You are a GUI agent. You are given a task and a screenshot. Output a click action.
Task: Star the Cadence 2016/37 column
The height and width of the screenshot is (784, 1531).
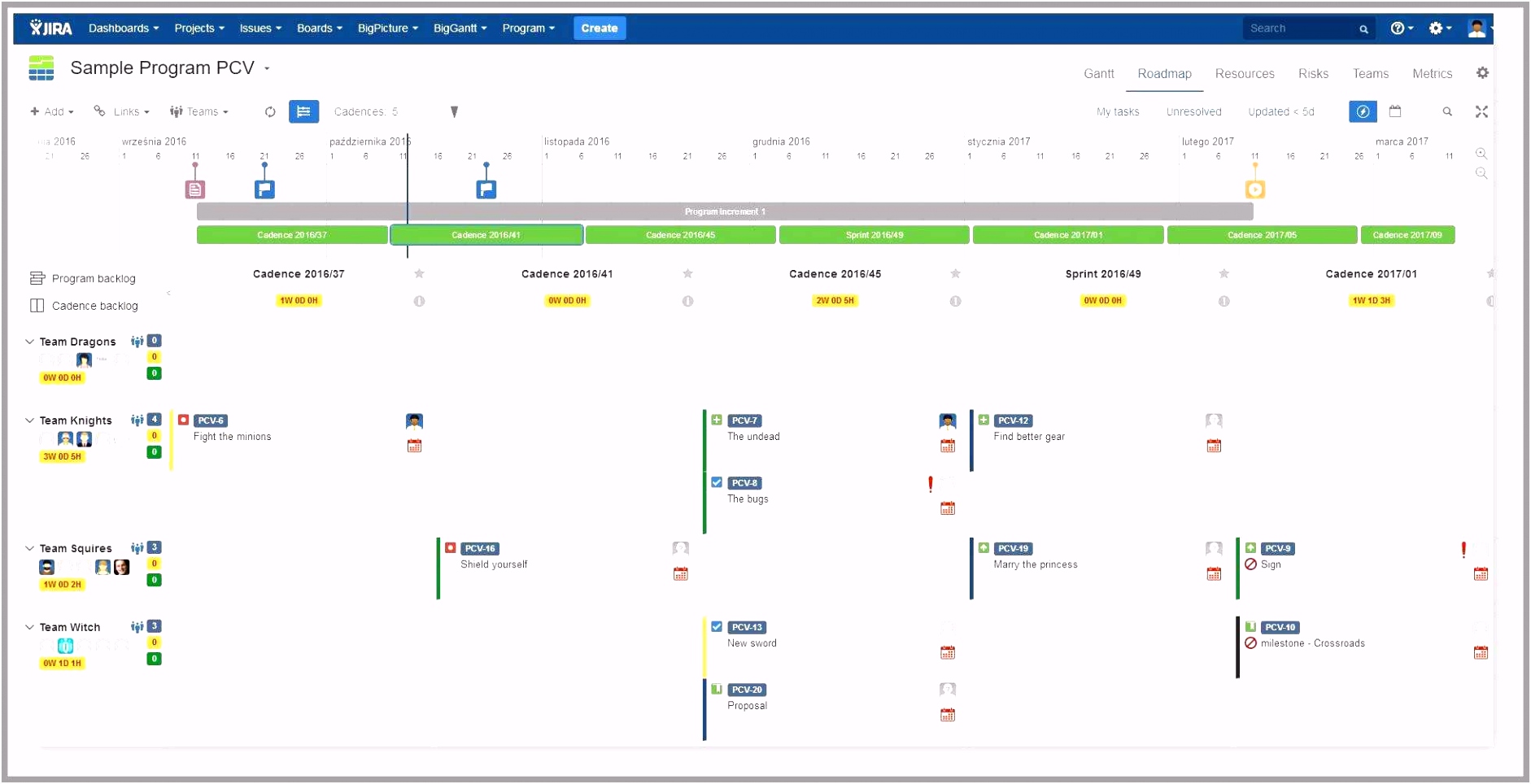click(x=419, y=273)
